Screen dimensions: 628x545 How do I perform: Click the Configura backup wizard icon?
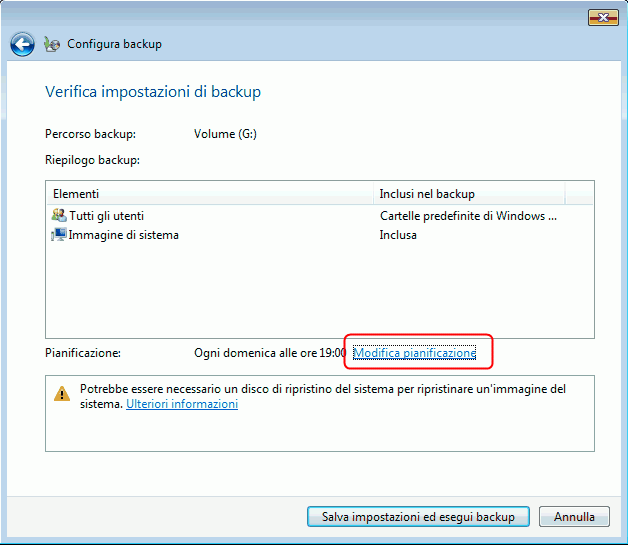click(52, 44)
